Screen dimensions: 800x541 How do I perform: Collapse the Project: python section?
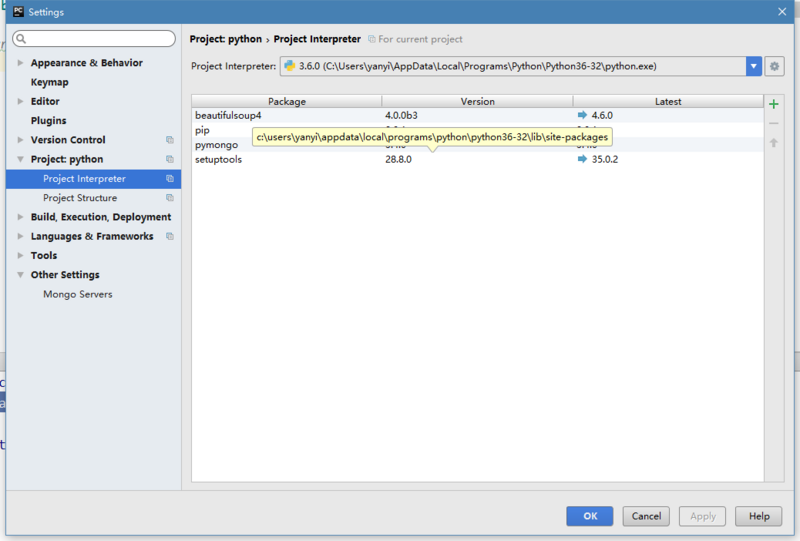[x=20, y=159]
